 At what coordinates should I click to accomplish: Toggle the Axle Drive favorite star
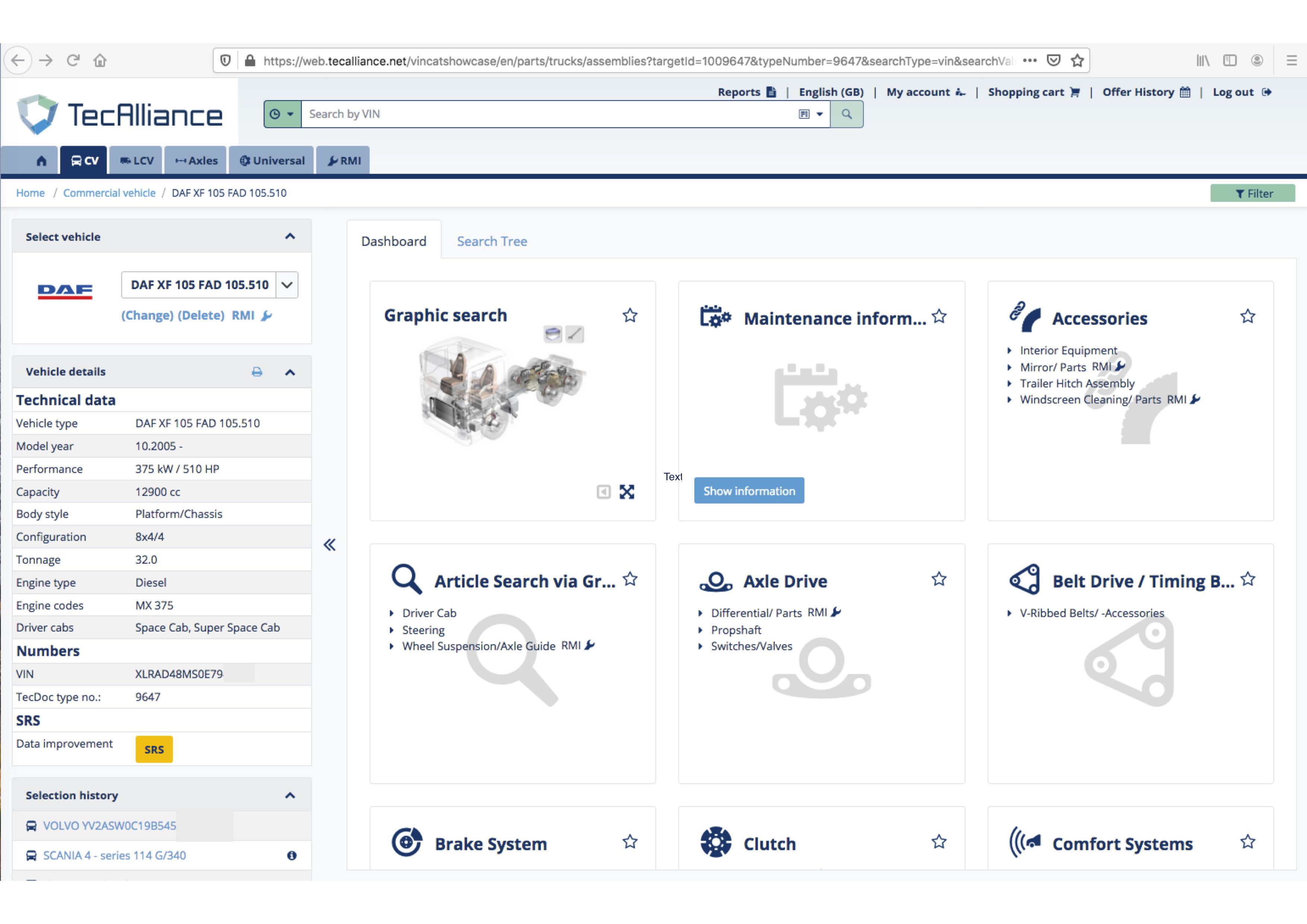[939, 579]
